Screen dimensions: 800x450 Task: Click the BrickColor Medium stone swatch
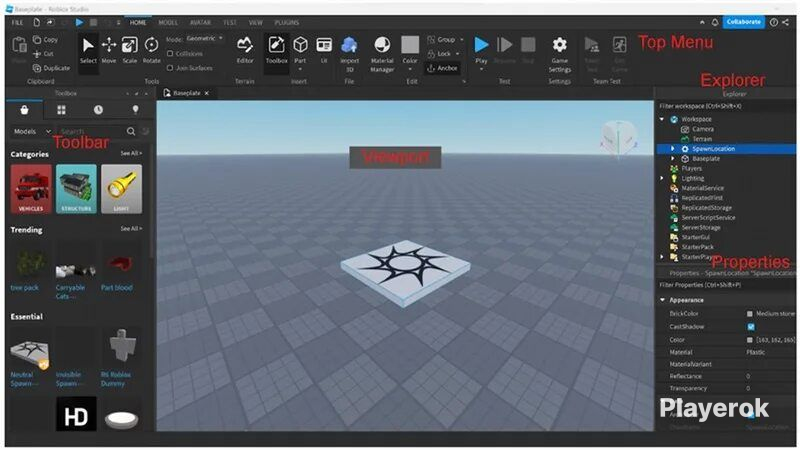click(749, 314)
